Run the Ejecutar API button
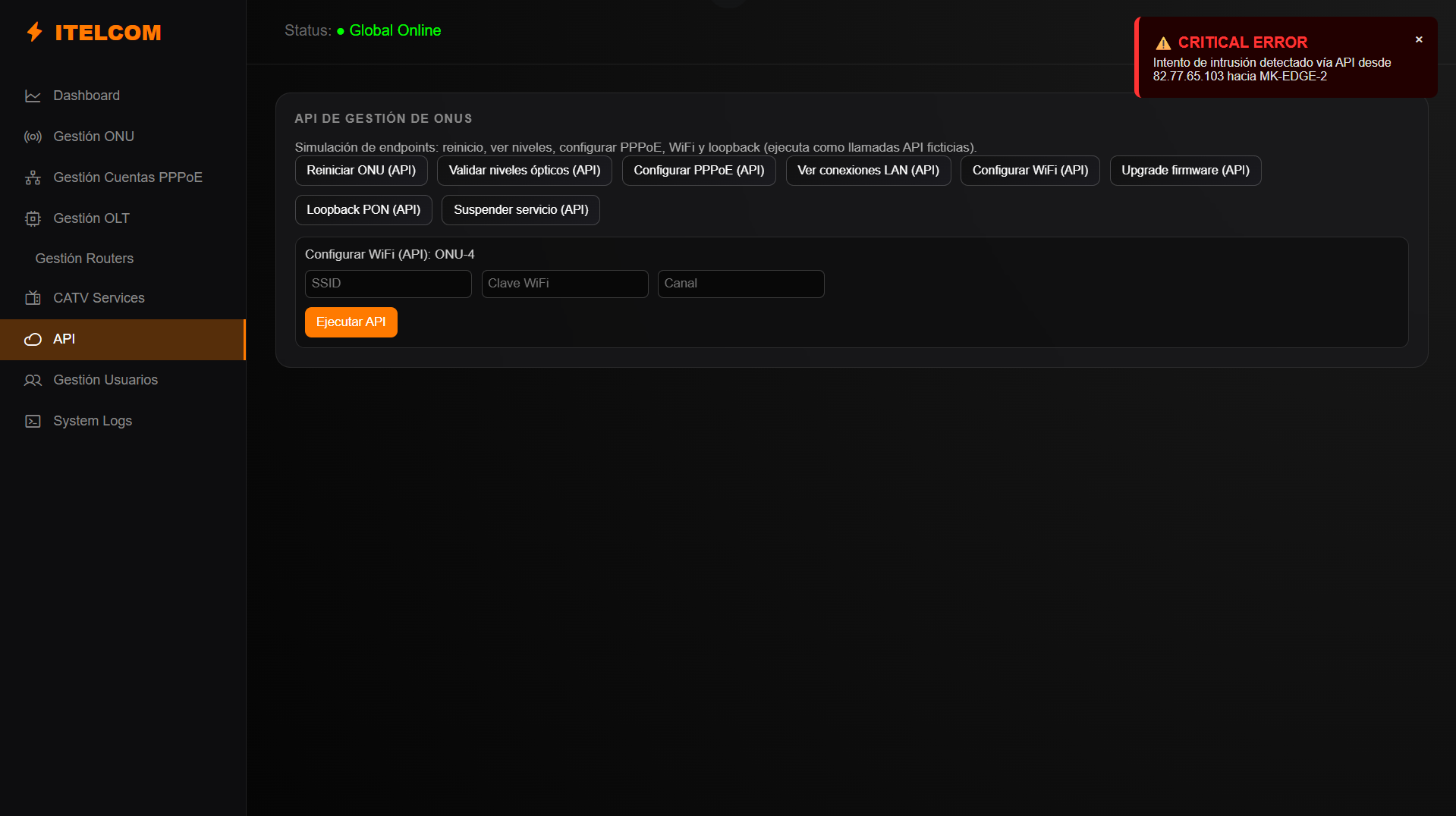Image resolution: width=1456 pixels, height=816 pixels. (351, 322)
